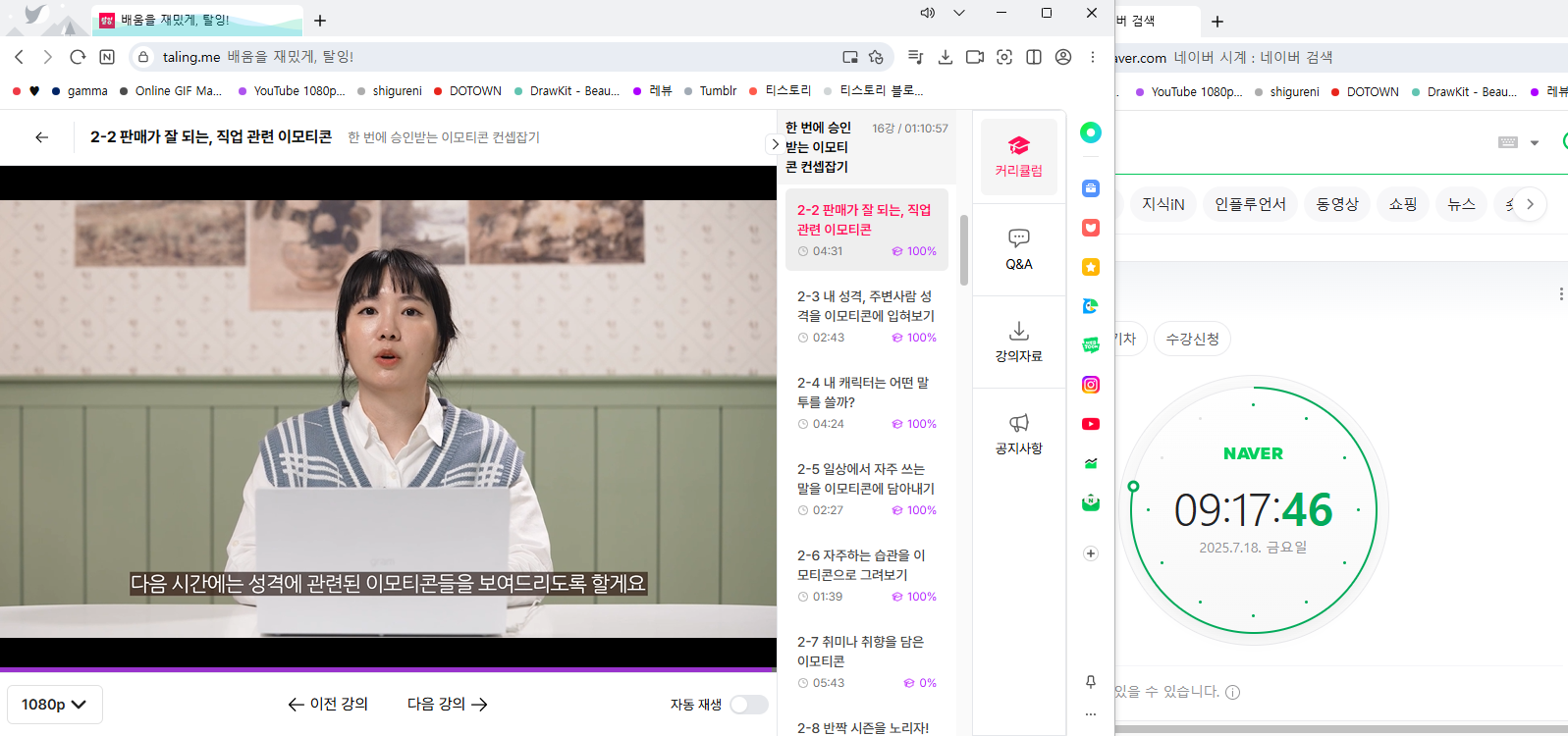This screenshot has height=736, width=1568.
Task: Click the screen capture toolbar icon
Action: tap(1003, 57)
